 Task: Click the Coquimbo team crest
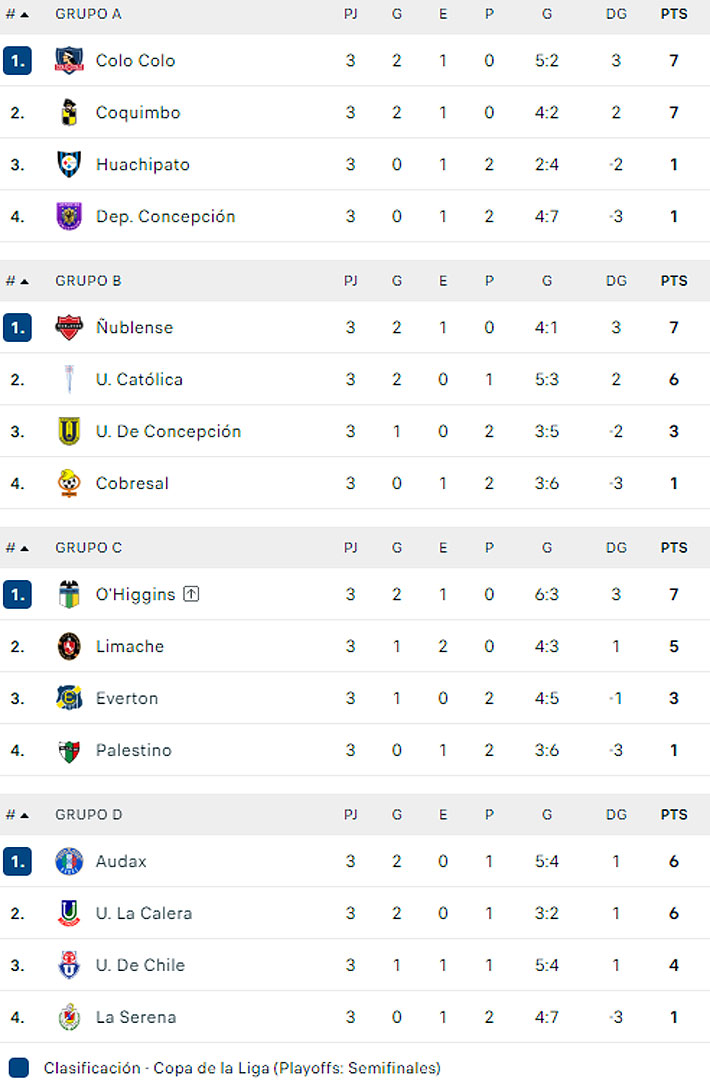pos(69,112)
